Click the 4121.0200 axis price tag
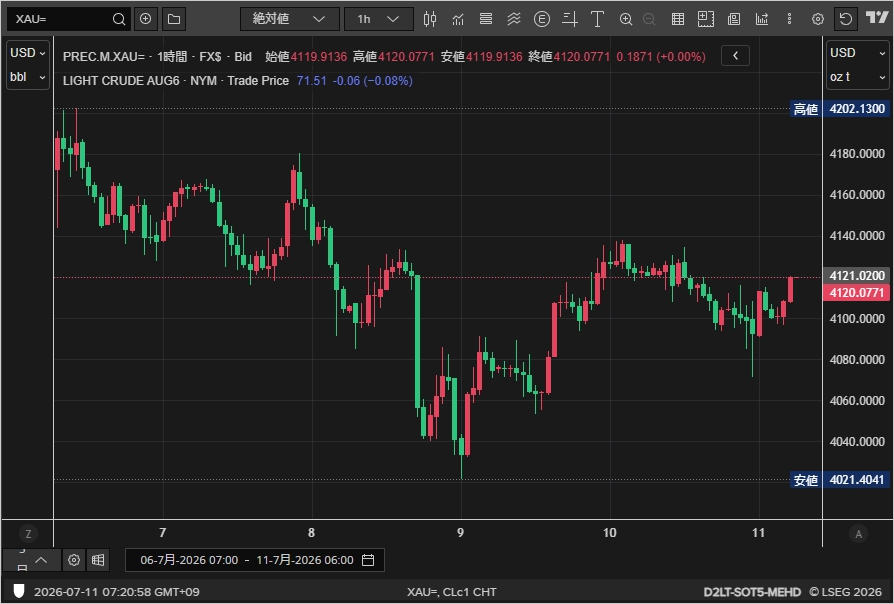This screenshot has height=604, width=894. click(856, 275)
